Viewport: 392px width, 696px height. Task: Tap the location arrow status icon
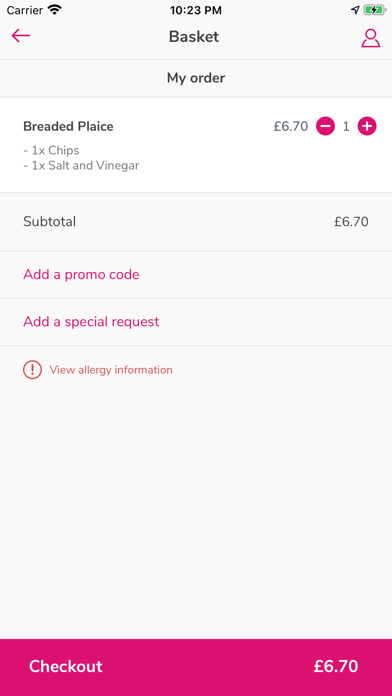coord(355,10)
